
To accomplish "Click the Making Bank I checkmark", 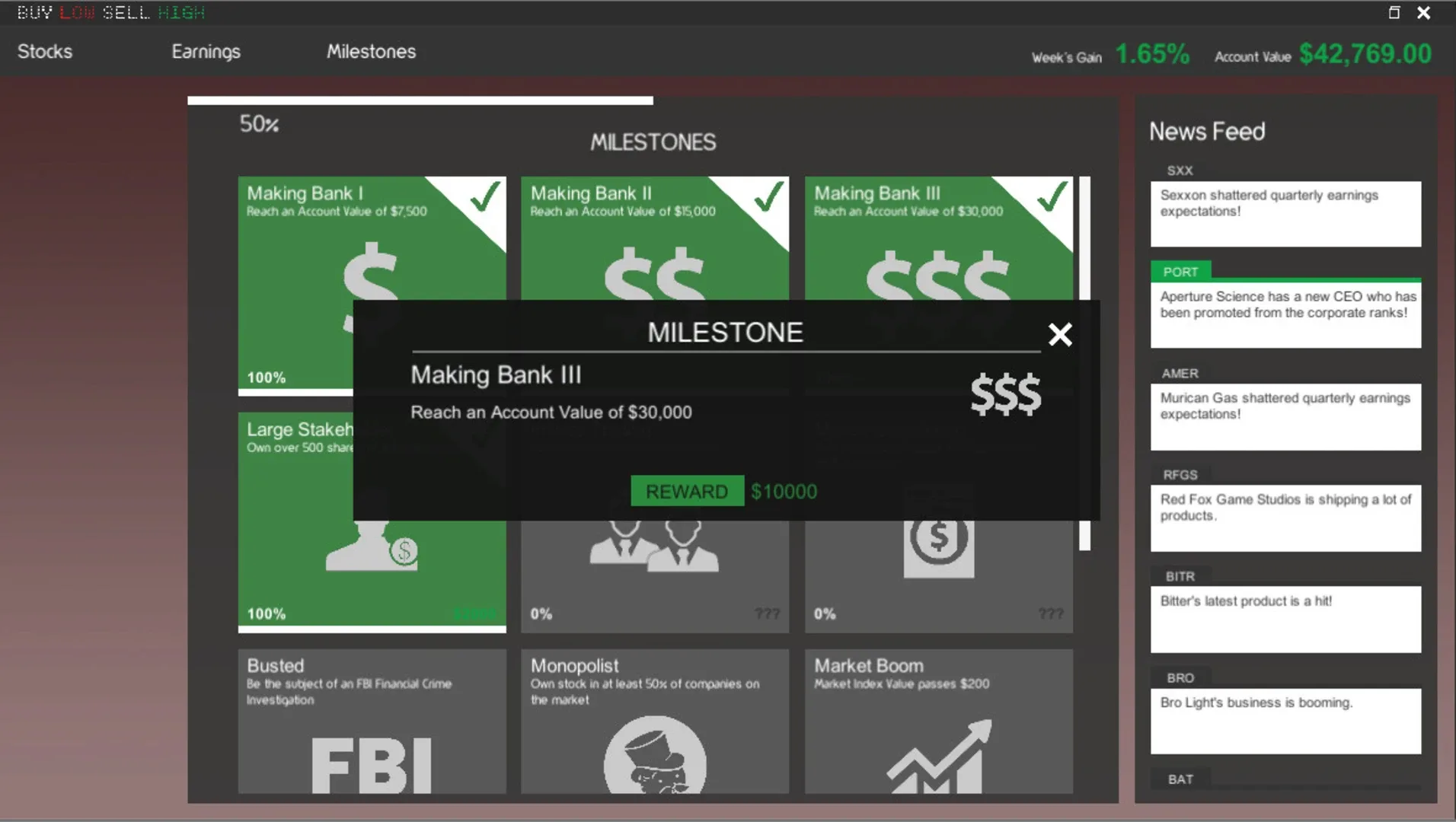I will pos(484,196).
